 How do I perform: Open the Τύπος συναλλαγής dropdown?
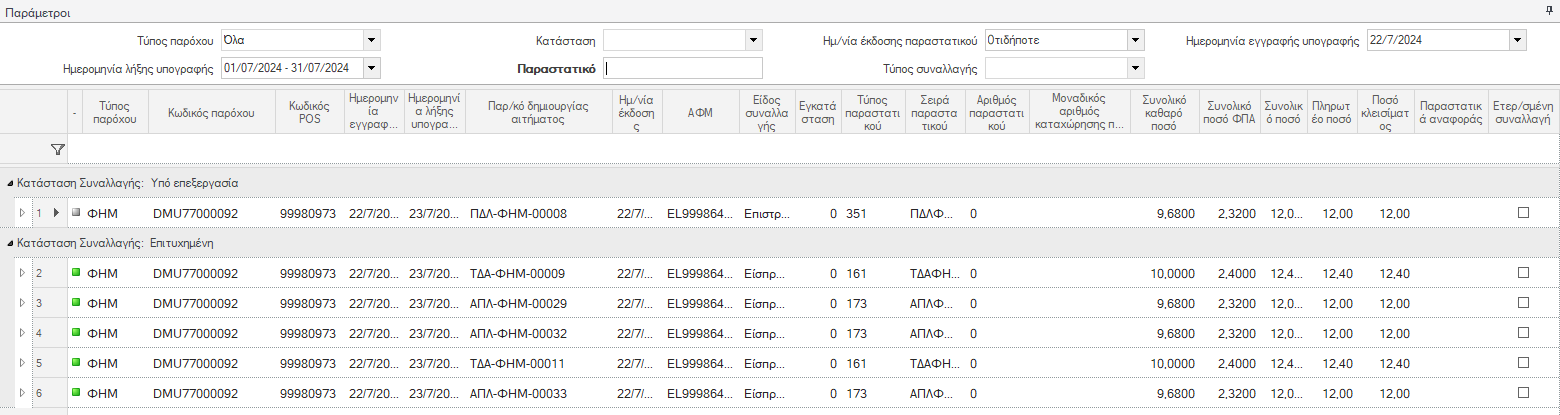point(1135,68)
